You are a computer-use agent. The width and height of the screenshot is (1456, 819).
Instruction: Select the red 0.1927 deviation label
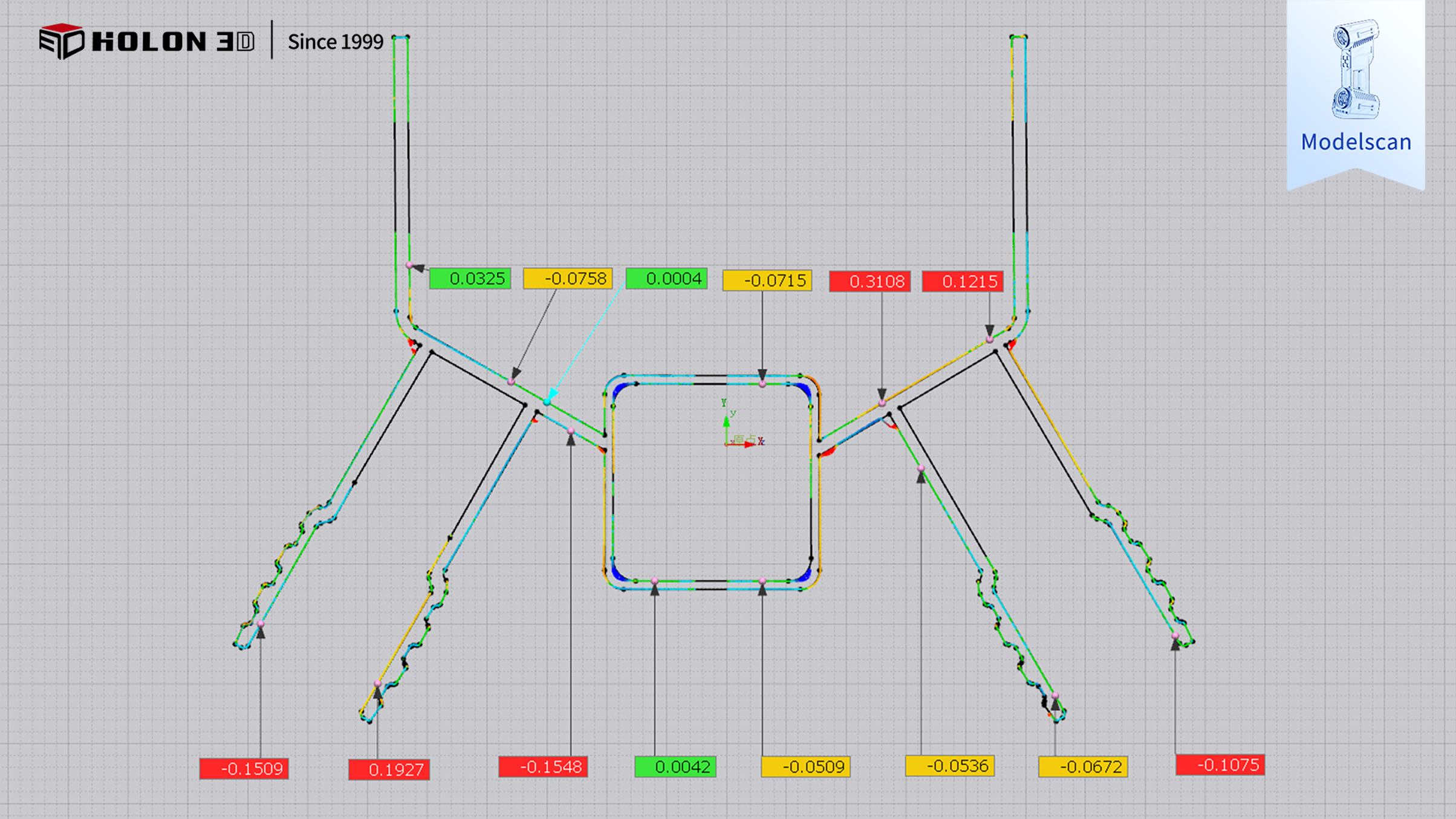coord(389,769)
